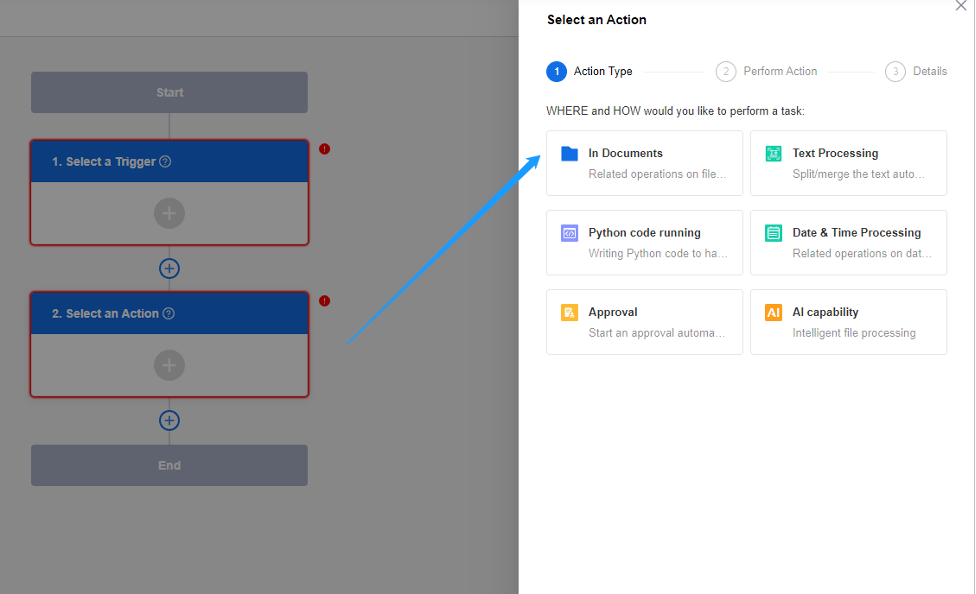Add a trigger with the gray plus circle
This screenshot has height=594, width=976.
tap(169, 213)
